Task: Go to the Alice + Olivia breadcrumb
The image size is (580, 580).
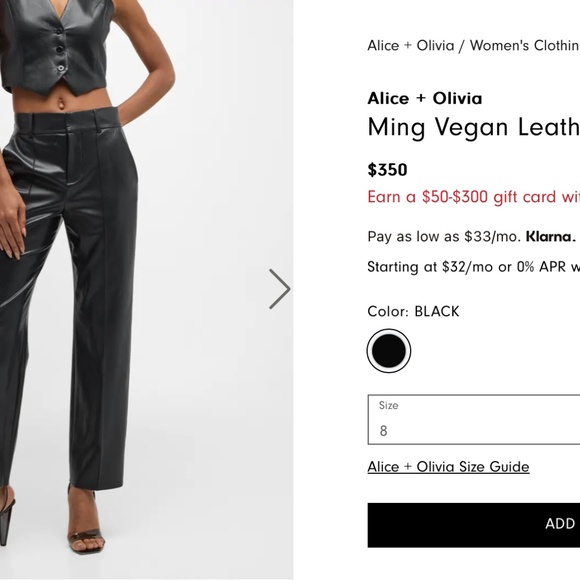Action: pyautogui.click(x=411, y=45)
